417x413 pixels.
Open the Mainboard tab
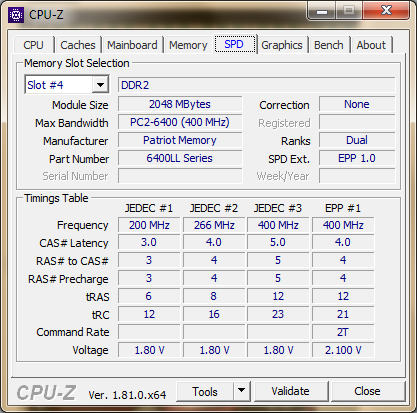[x=132, y=45]
